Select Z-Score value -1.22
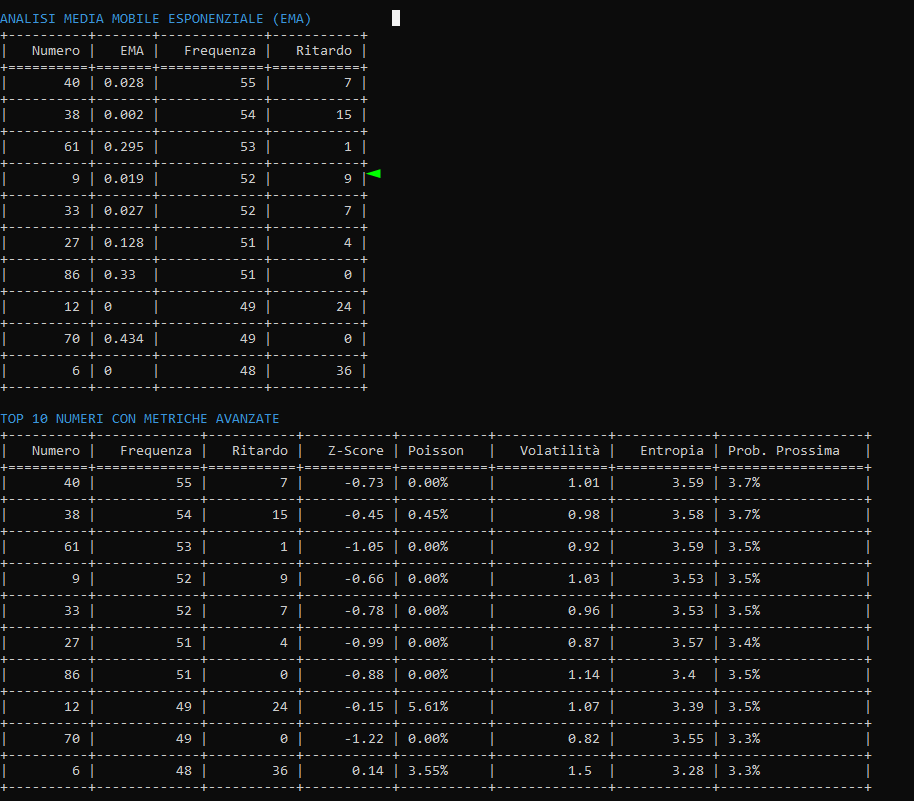The image size is (914, 801). click(364, 739)
